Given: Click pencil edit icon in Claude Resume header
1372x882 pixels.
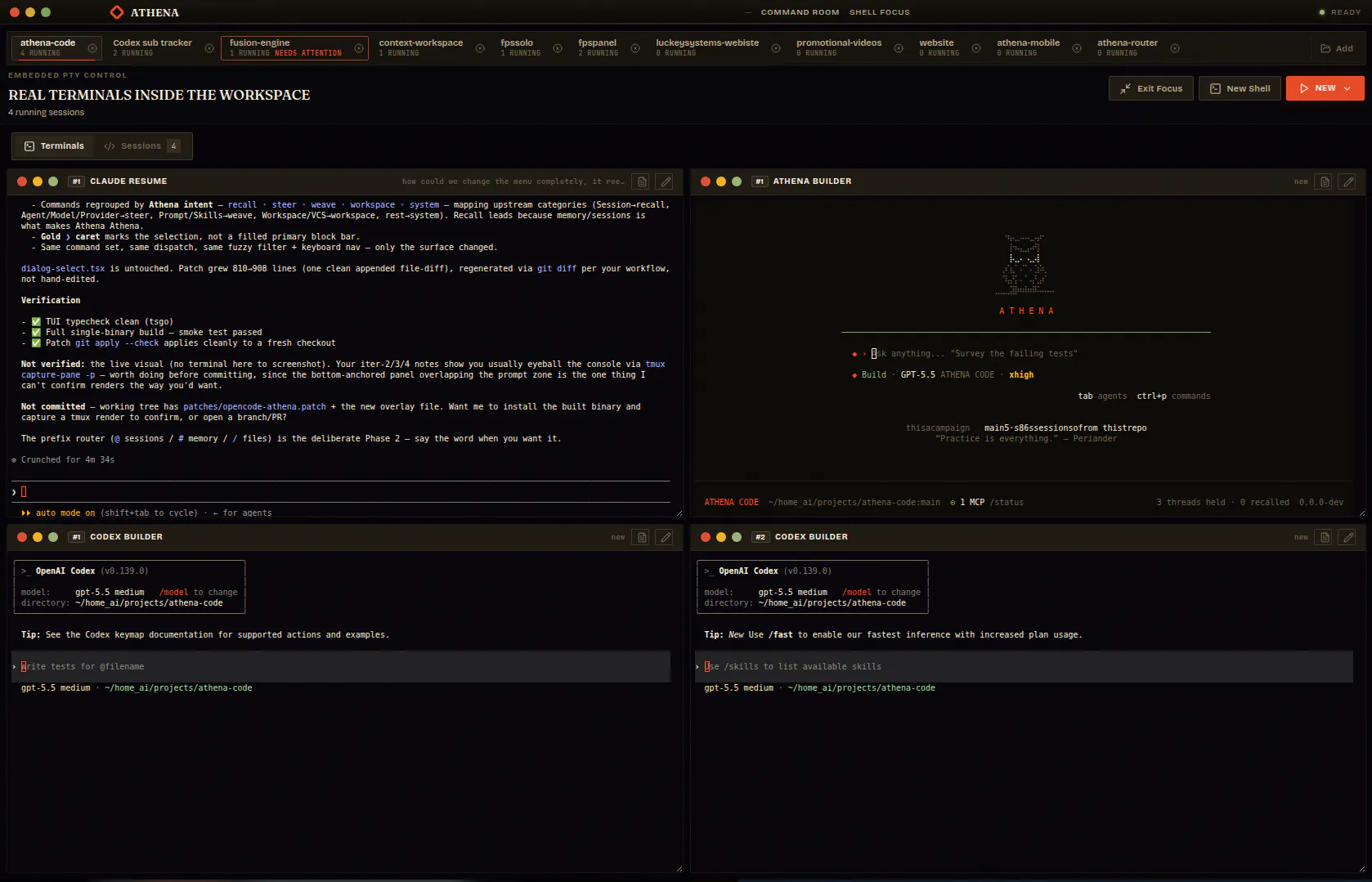Looking at the screenshot, I should coord(666,181).
